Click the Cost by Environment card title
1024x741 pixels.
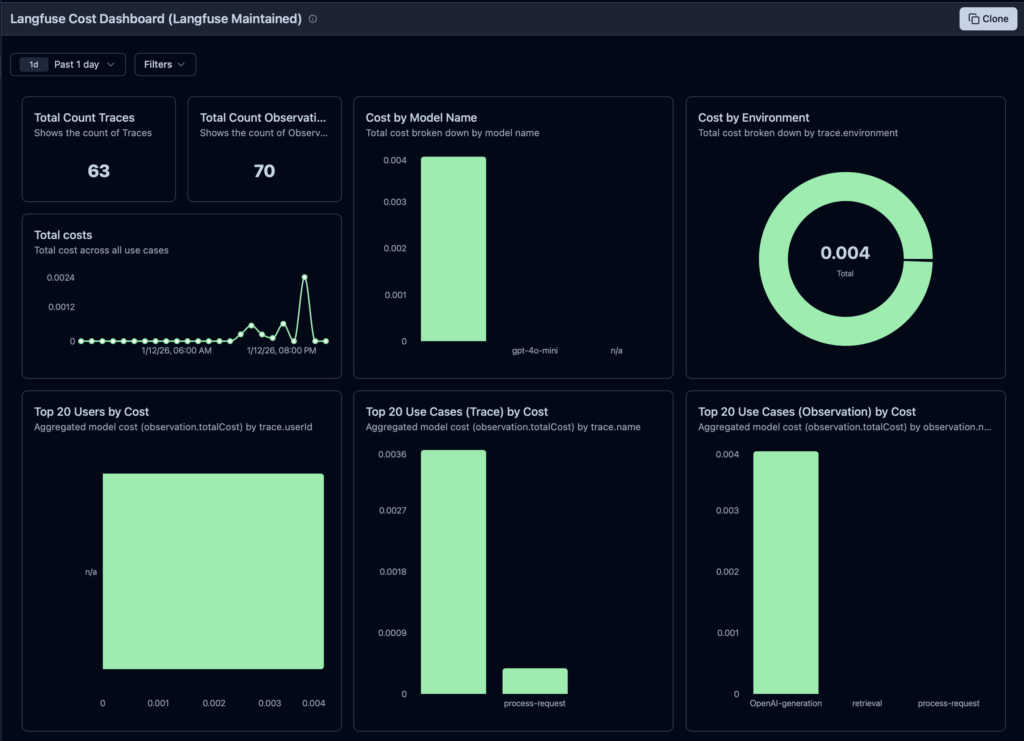(753, 118)
